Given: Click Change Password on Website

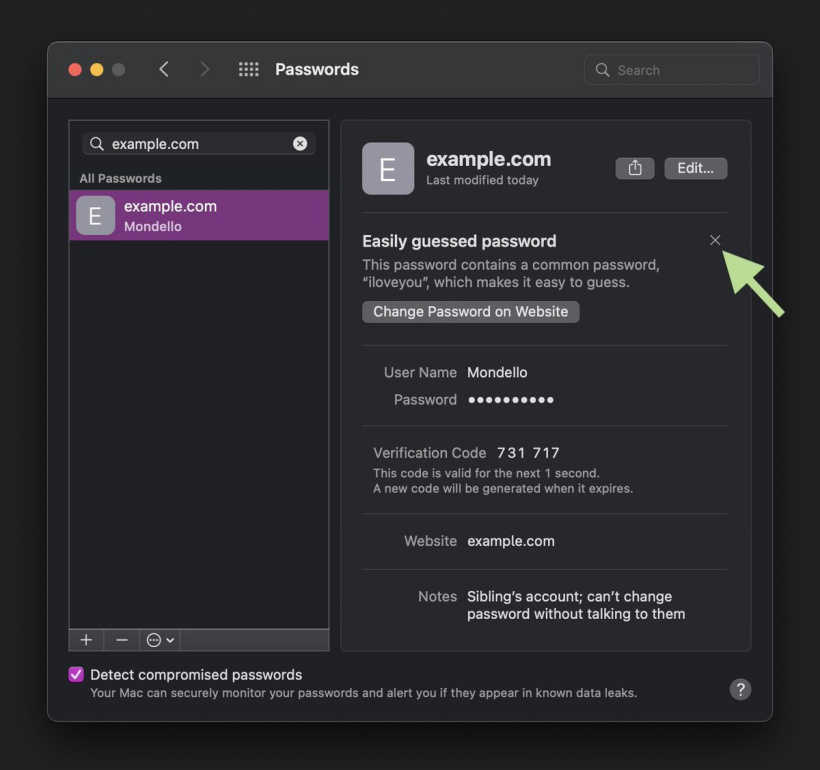Looking at the screenshot, I should [471, 312].
